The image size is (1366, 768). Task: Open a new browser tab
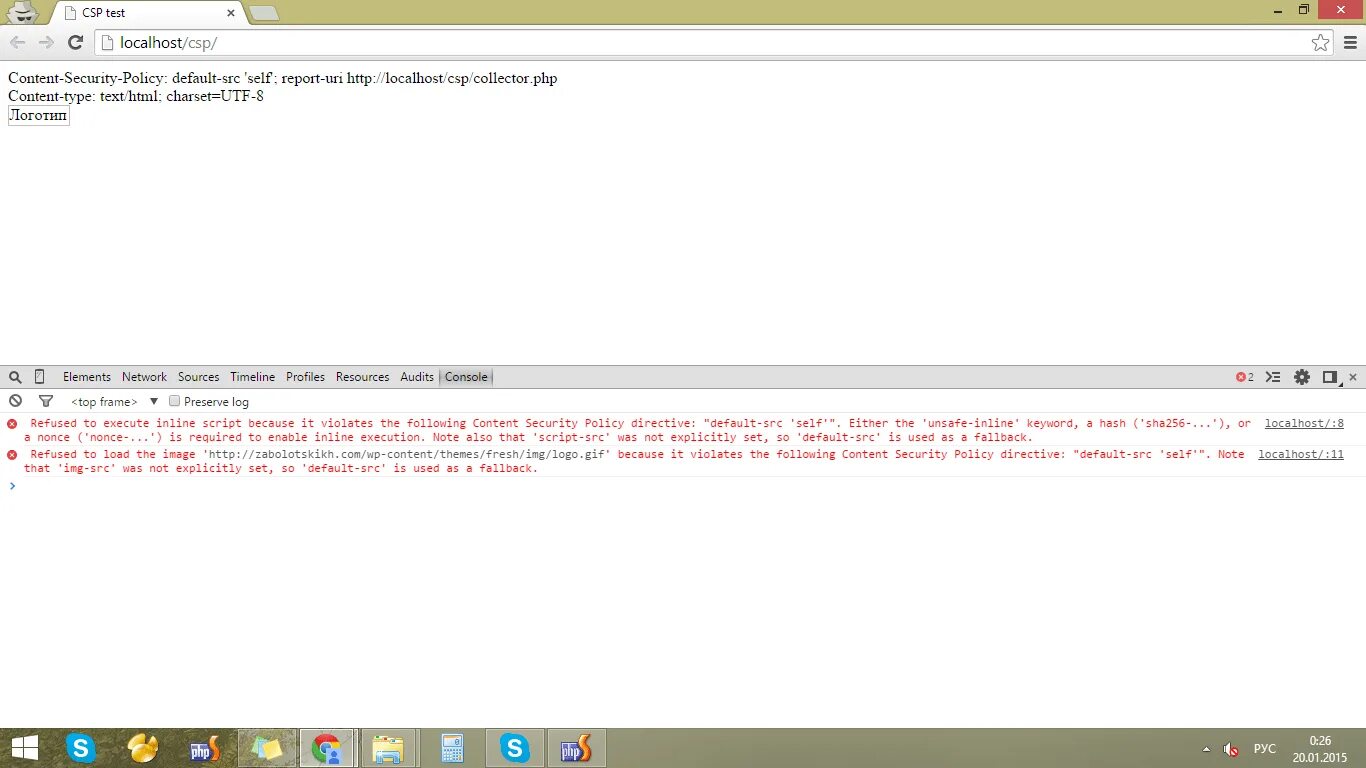pos(264,14)
